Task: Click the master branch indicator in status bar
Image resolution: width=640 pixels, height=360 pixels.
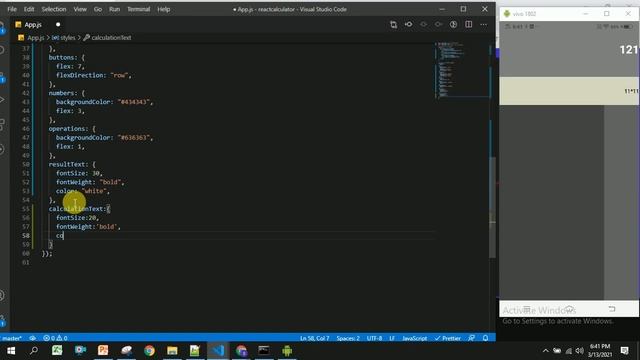Action: 11,338
